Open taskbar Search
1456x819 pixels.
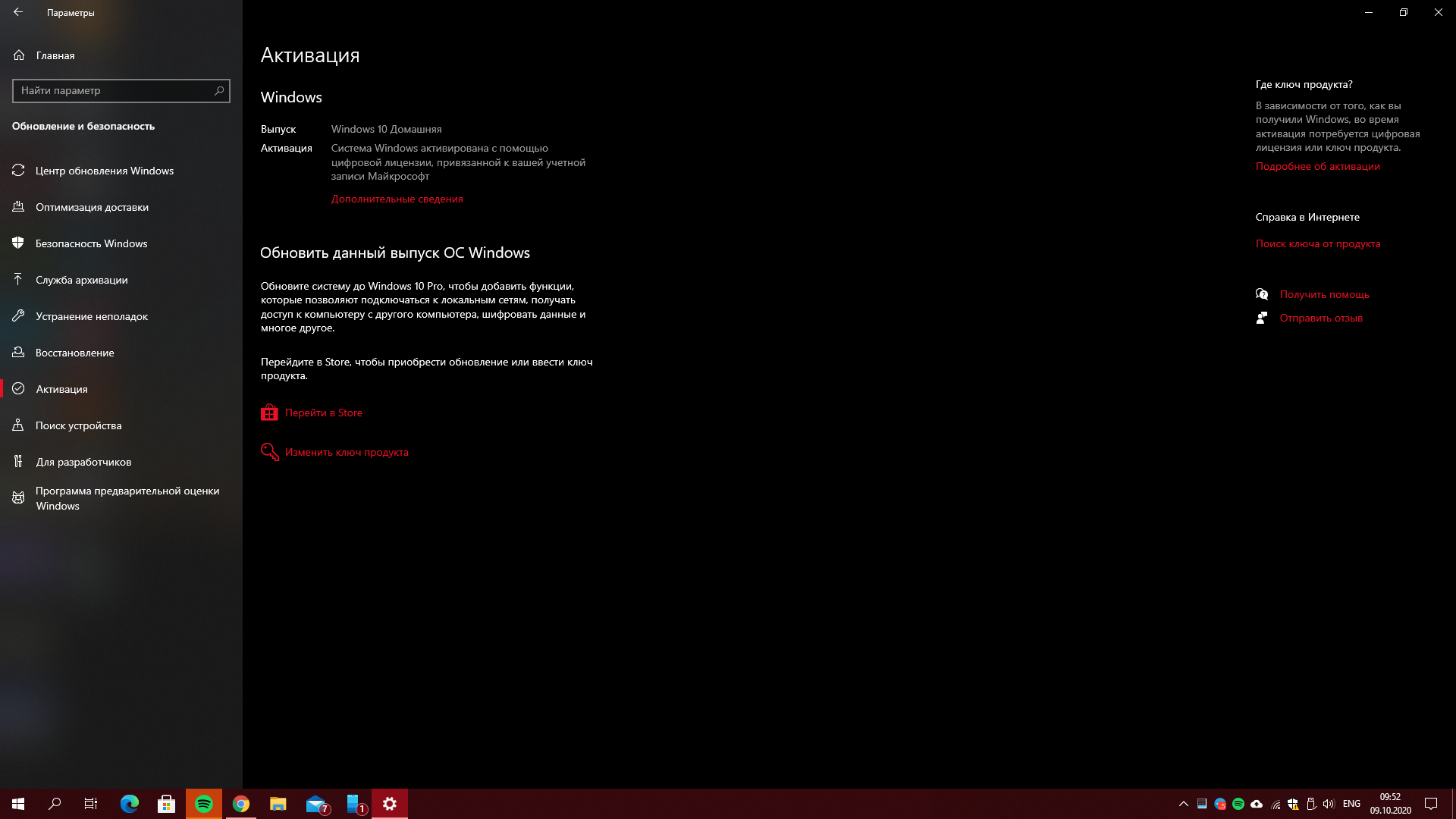click(x=55, y=804)
